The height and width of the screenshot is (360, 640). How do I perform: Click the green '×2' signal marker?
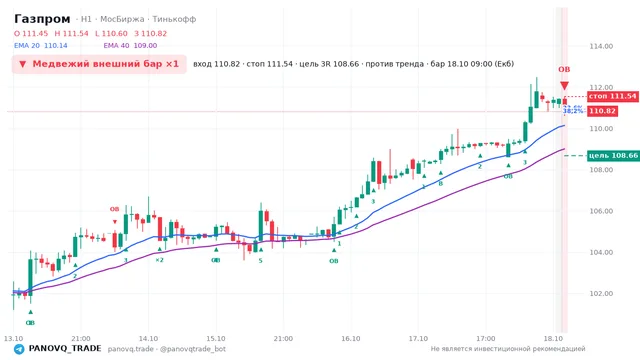[160, 260]
